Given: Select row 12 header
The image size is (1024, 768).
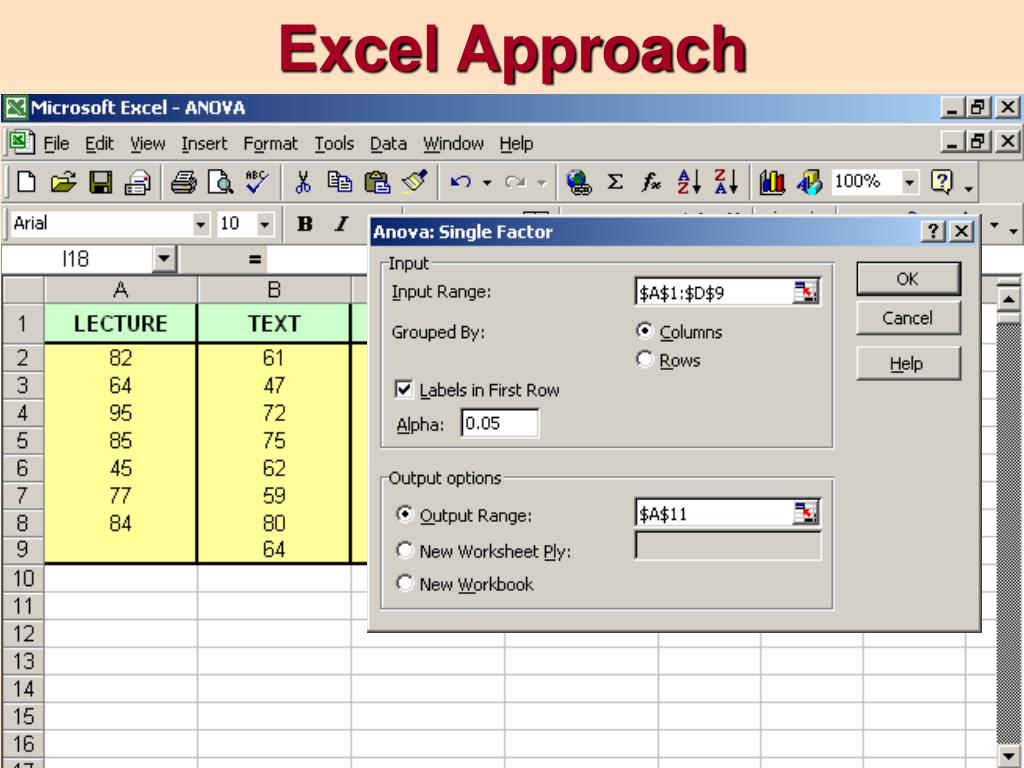Looking at the screenshot, I should coord(23,633).
